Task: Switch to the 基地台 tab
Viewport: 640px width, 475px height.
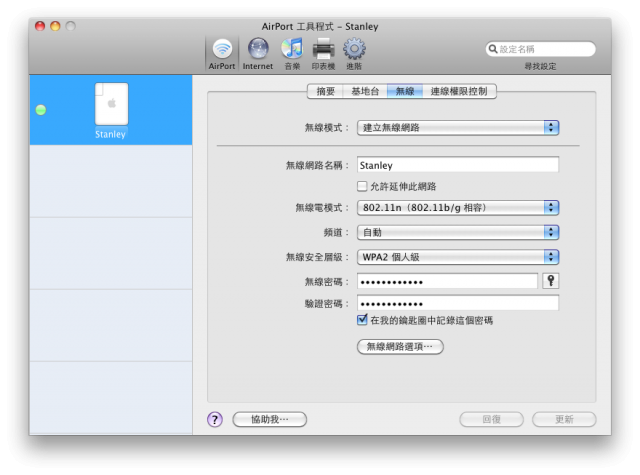Action: (365, 91)
